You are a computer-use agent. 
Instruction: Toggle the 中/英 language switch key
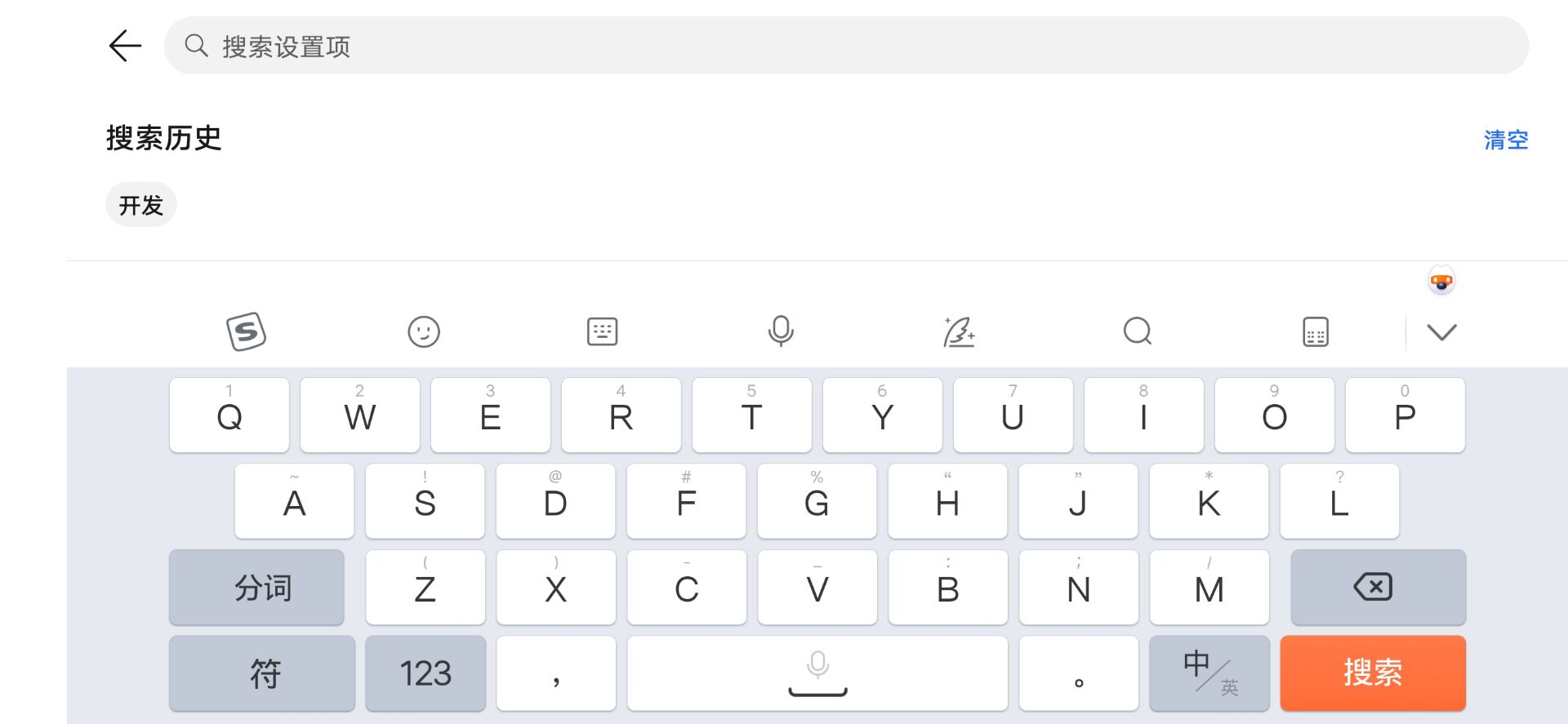coord(1209,673)
